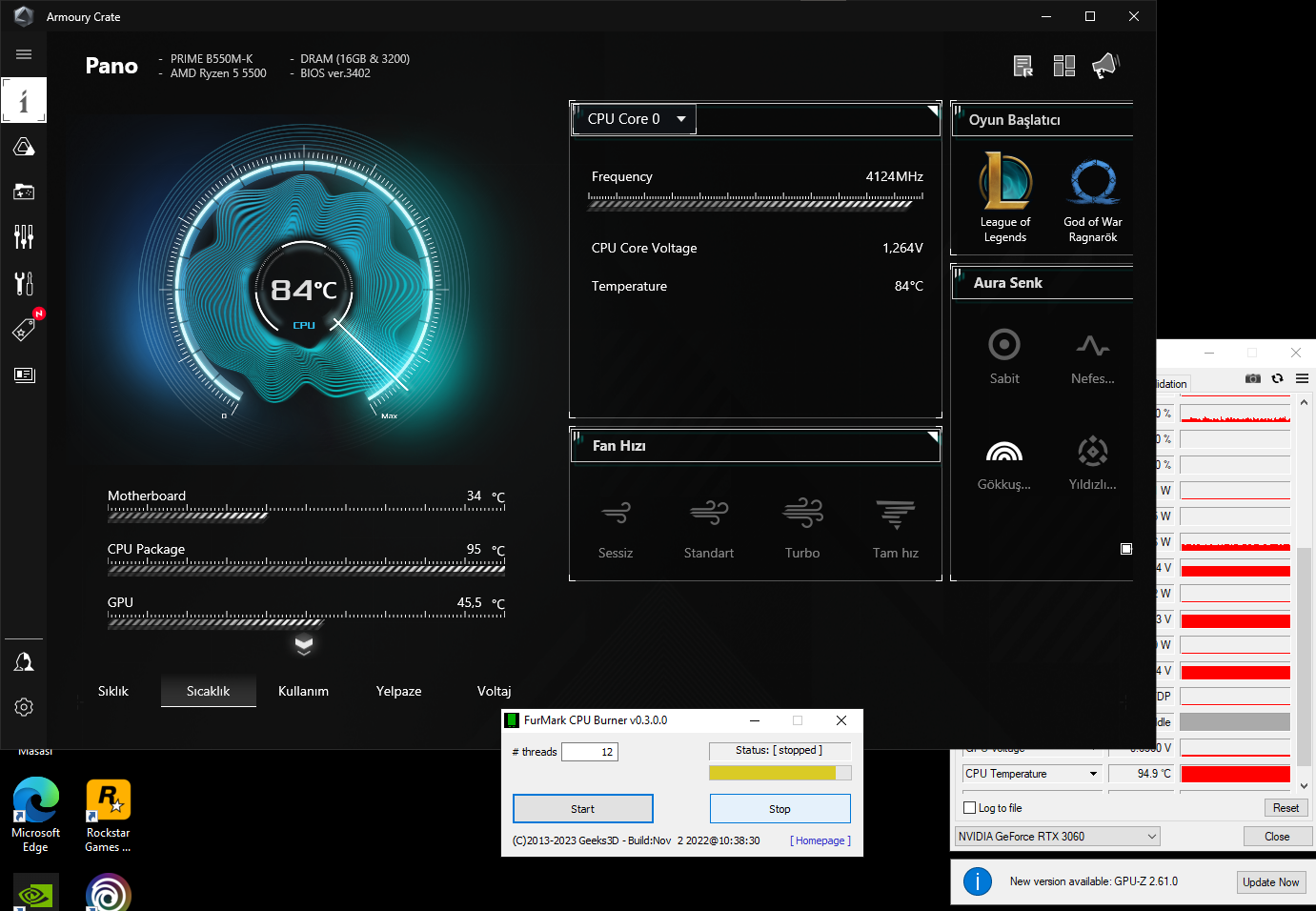Image resolution: width=1316 pixels, height=911 pixels.
Task: Open the GPU-Z hamburger menu
Action: (x=1302, y=378)
